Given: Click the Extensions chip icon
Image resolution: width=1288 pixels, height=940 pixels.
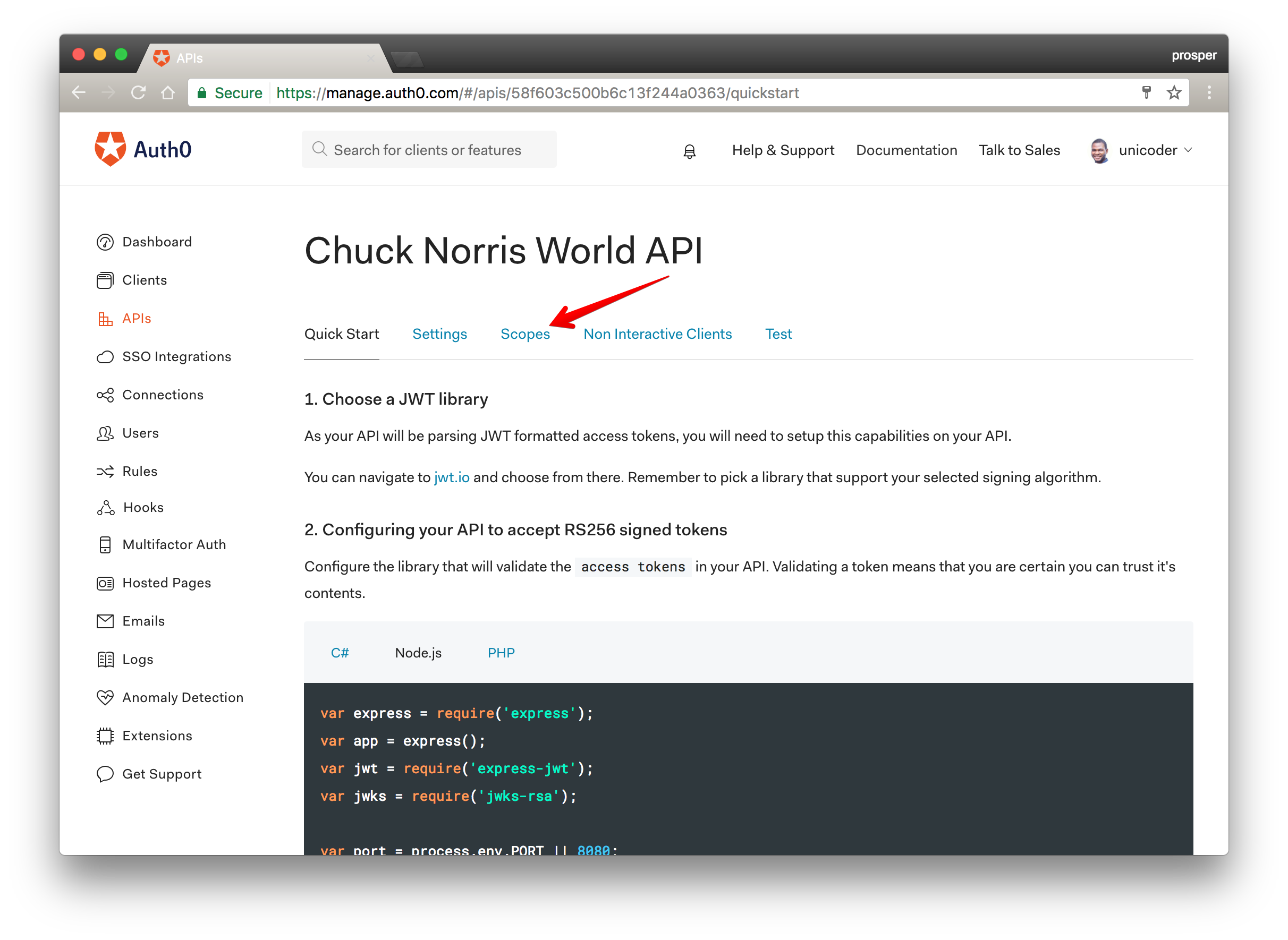Looking at the screenshot, I should pos(105,736).
